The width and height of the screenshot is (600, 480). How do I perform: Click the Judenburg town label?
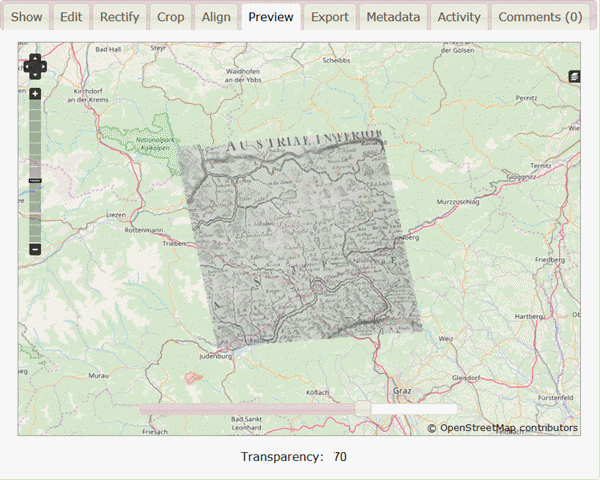[215, 356]
